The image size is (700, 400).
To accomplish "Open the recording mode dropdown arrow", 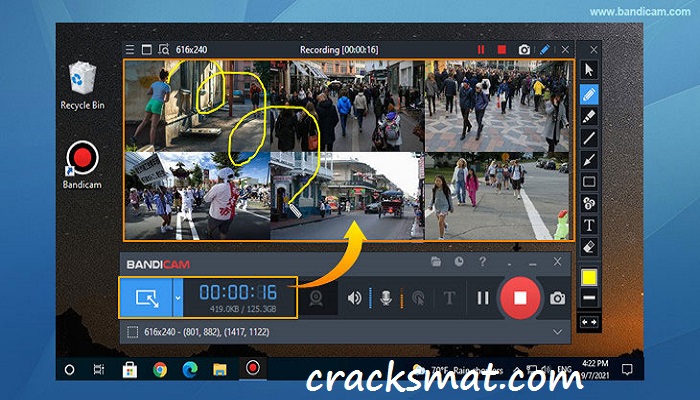I will coord(178,298).
